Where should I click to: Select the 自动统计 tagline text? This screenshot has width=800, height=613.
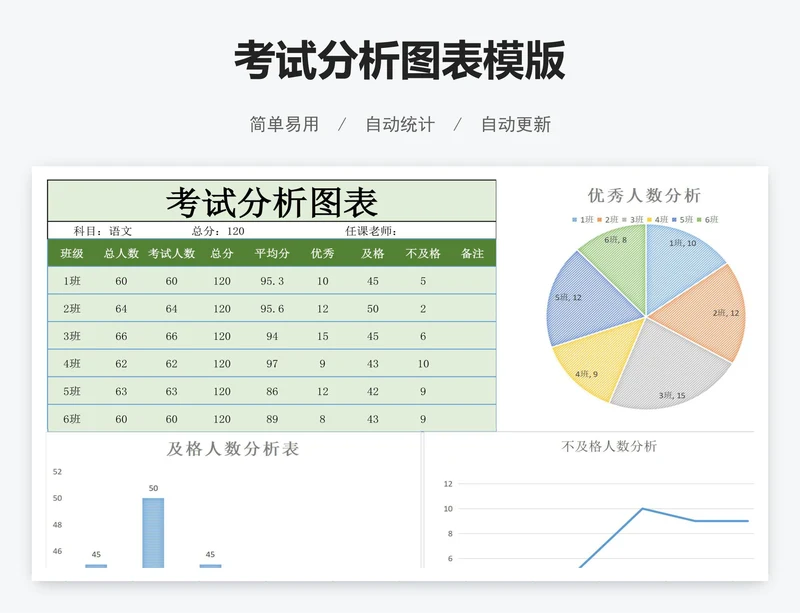tap(400, 125)
